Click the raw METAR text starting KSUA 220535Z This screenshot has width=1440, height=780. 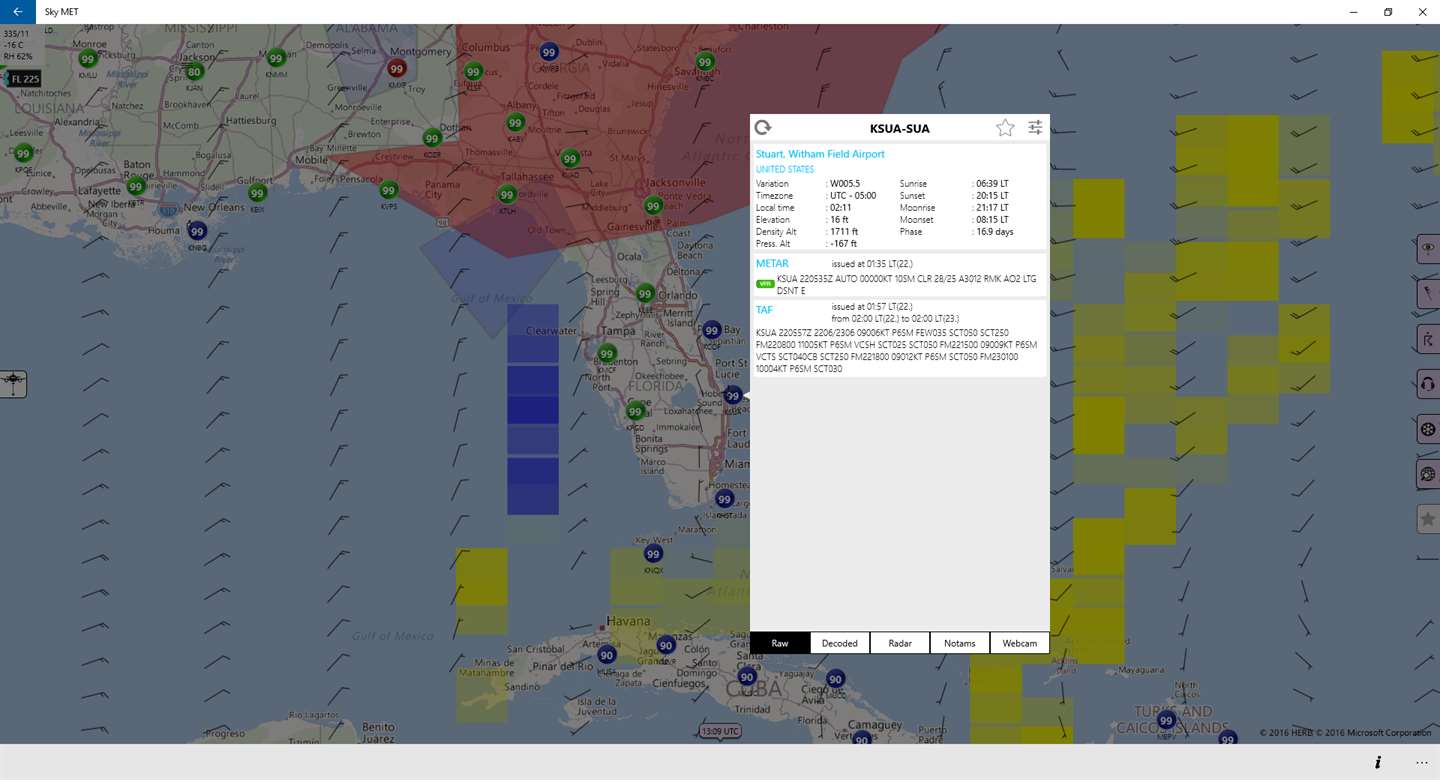point(908,285)
